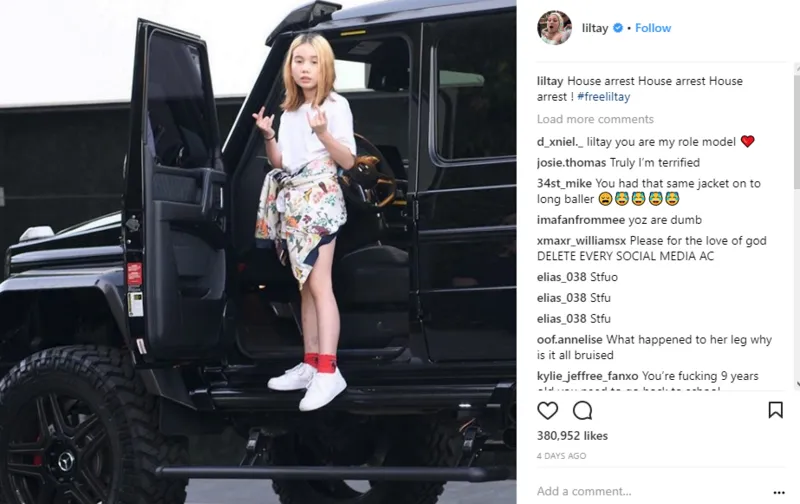The width and height of the screenshot is (800, 504).
Task: Click the Add a comment field
Action: click(x=651, y=491)
